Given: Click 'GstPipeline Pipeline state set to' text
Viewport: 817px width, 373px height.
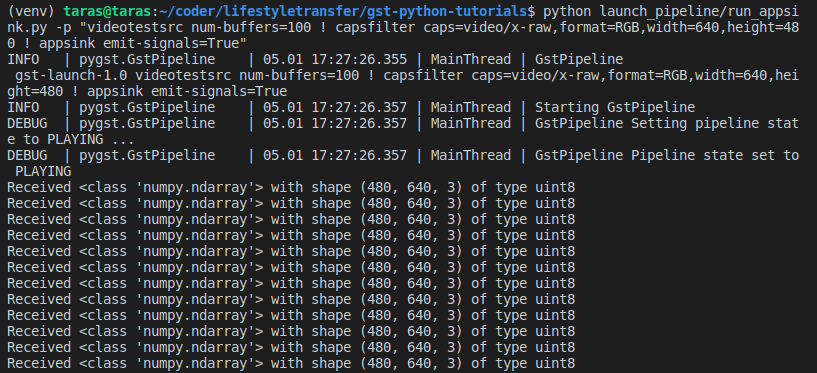Looking at the screenshot, I should (x=667, y=155).
